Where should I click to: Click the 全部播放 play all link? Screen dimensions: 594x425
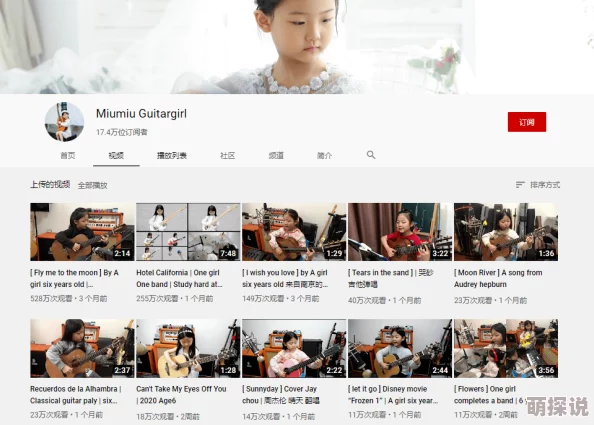pos(92,185)
